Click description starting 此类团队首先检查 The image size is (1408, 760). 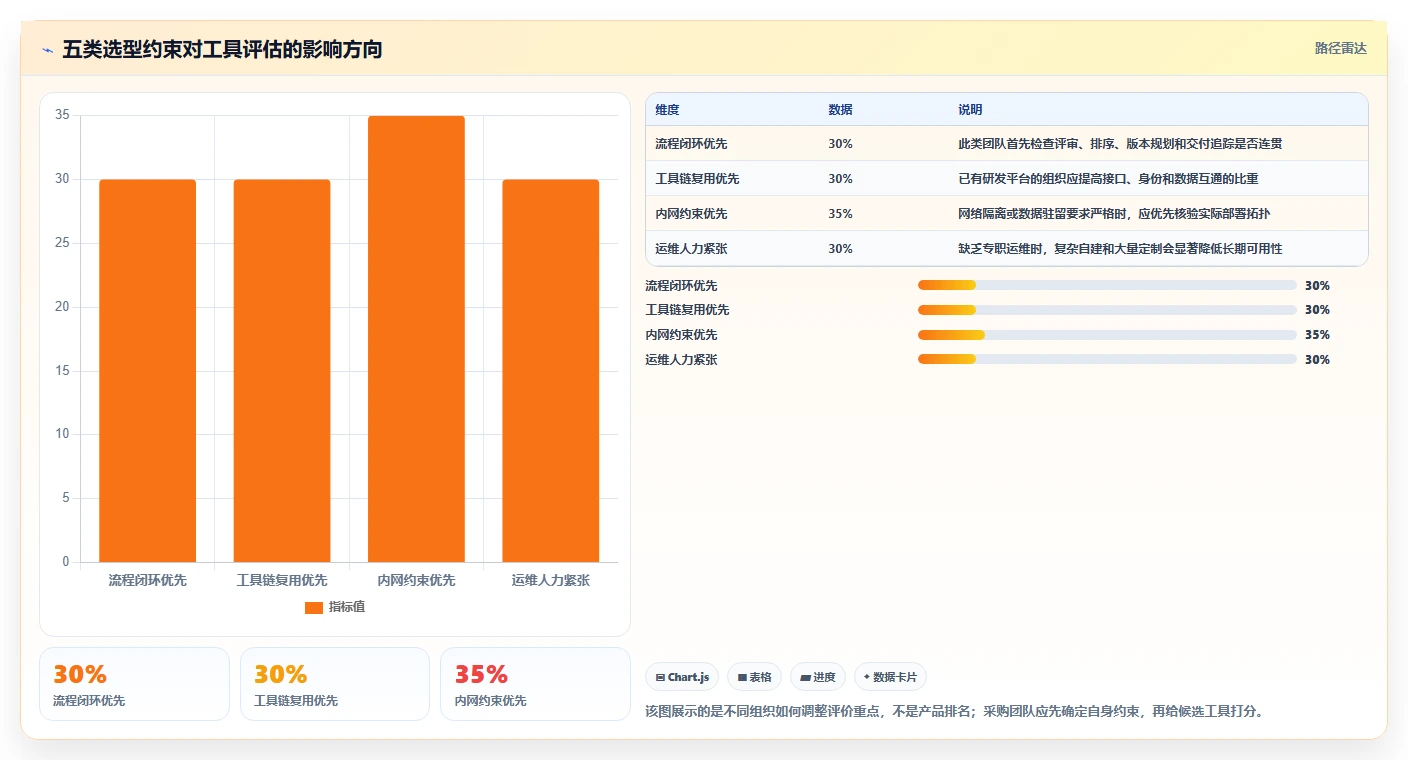pyautogui.click(x=1120, y=144)
